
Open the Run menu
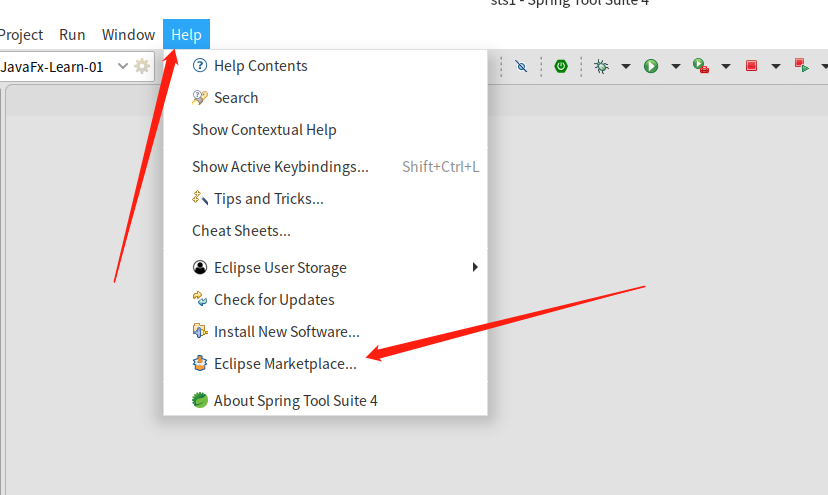(72, 34)
